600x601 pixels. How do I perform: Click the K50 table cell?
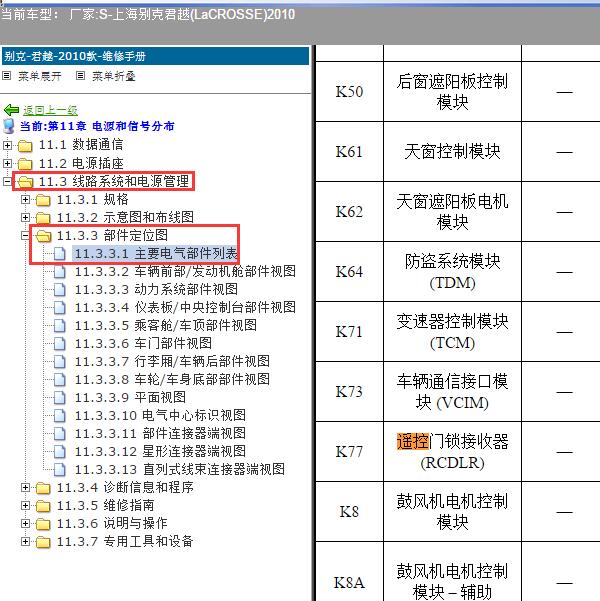pos(349,92)
